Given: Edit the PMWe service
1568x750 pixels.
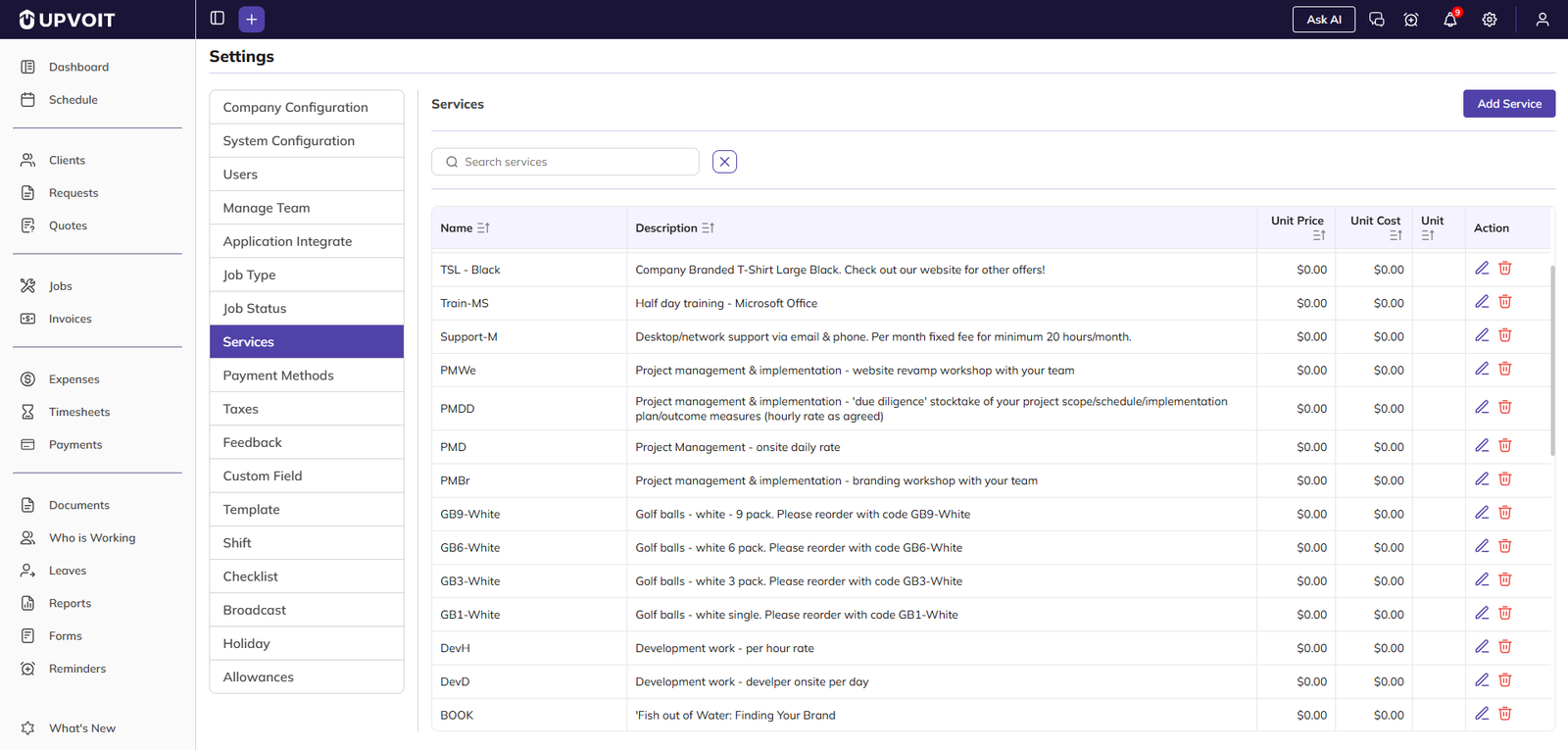Looking at the screenshot, I should [1482, 369].
